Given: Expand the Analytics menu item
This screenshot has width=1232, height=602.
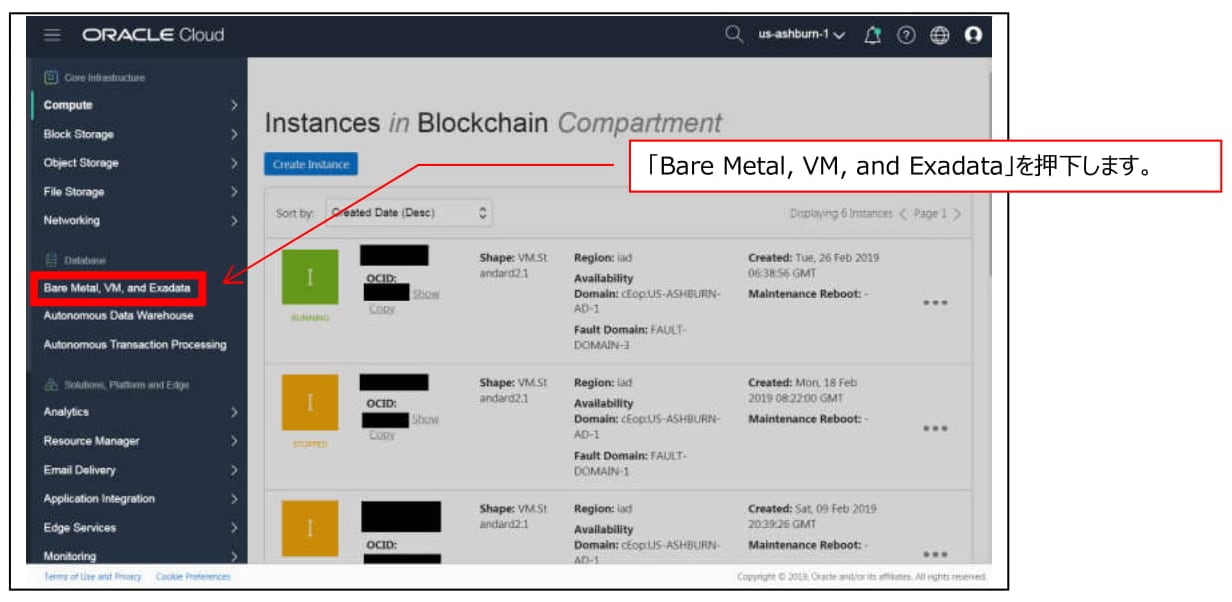Looking at the screenshot, I should 139,412.
